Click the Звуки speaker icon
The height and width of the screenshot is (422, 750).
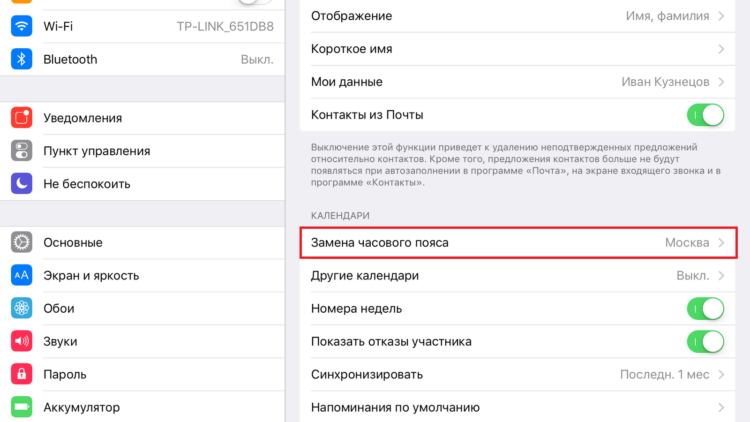tap(22, 341)
